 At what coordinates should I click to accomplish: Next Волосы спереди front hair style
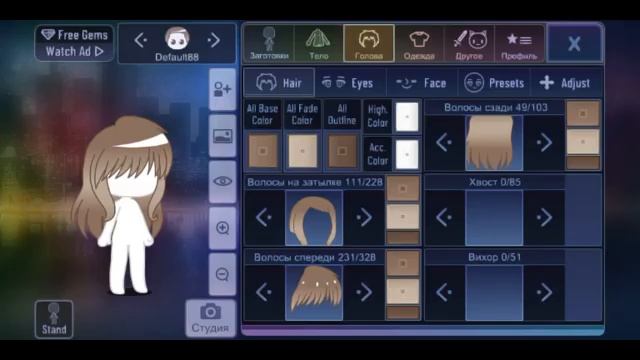tap(364, 292)
